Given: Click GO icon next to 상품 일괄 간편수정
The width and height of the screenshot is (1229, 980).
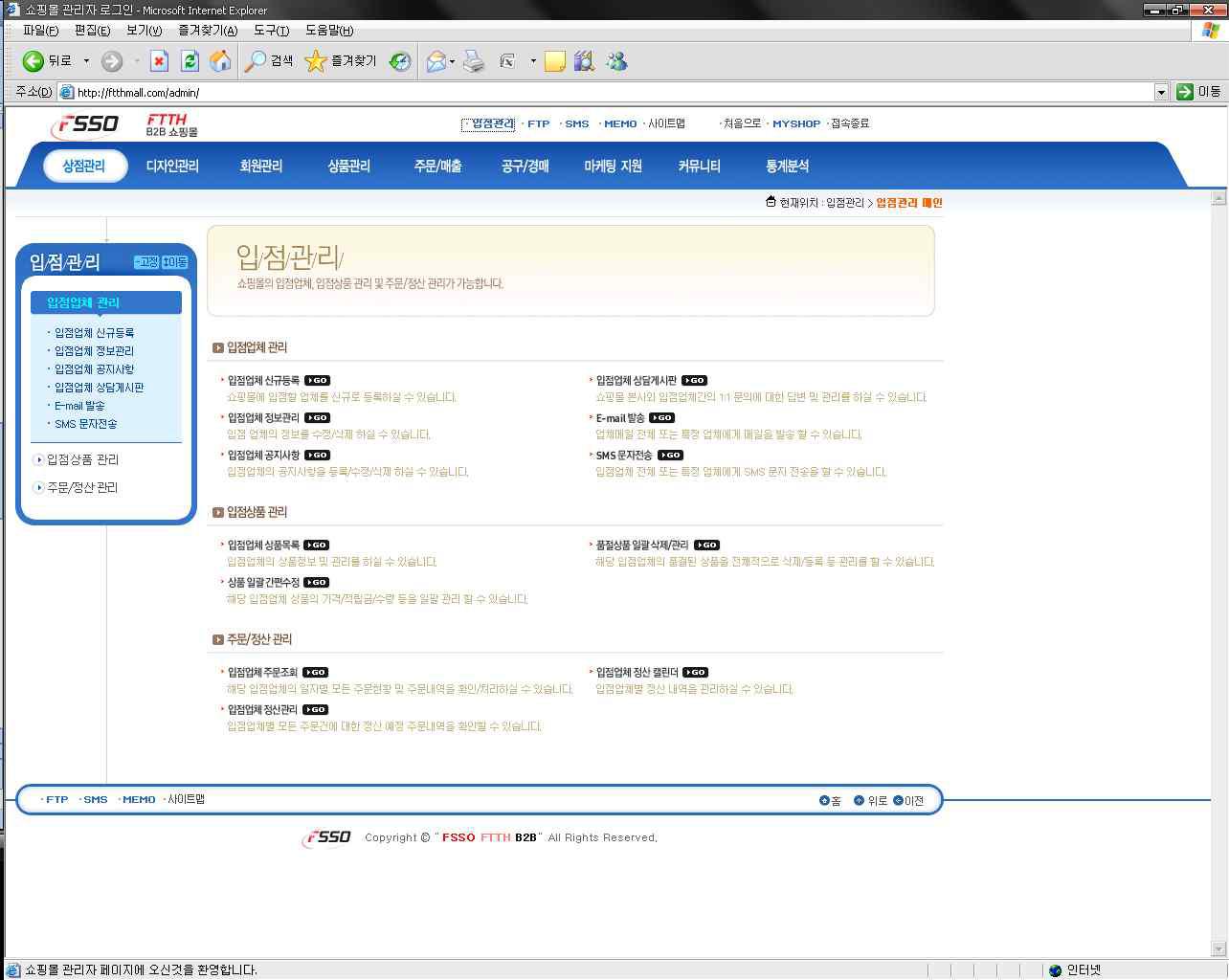Looking at the screenshot, I should coord(316,583).
